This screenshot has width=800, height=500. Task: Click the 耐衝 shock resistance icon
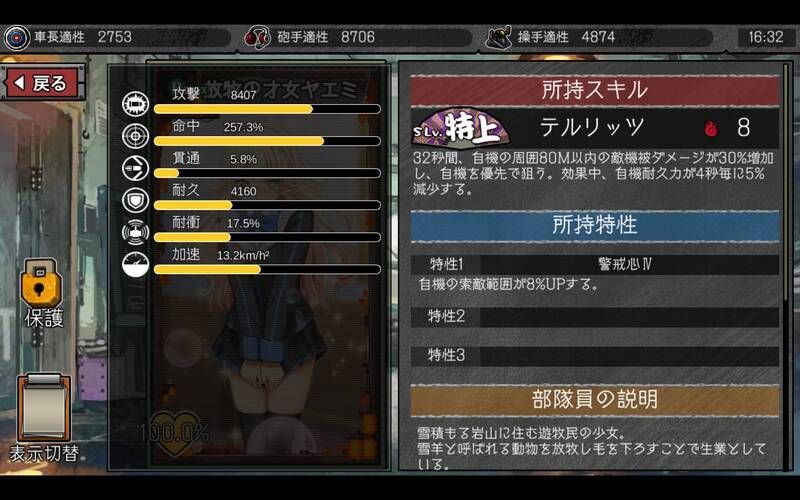click(x=136, y=232)
